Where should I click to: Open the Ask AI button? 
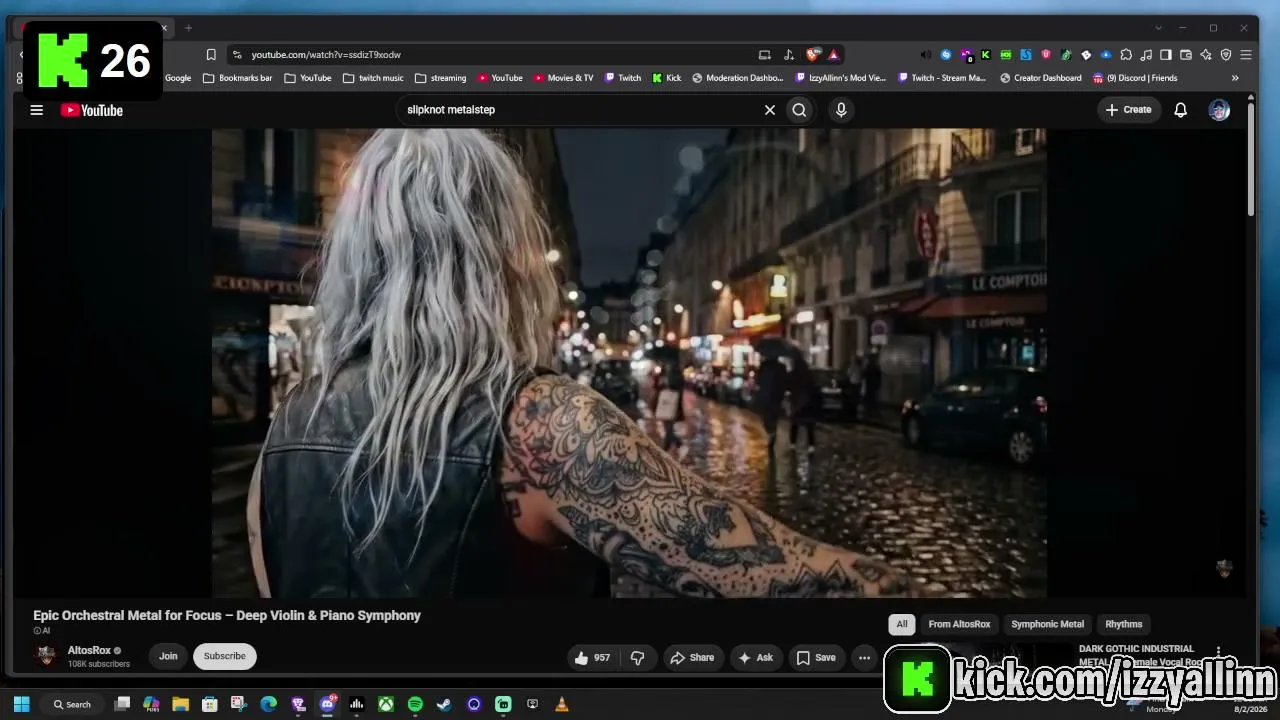pos(755,657)
